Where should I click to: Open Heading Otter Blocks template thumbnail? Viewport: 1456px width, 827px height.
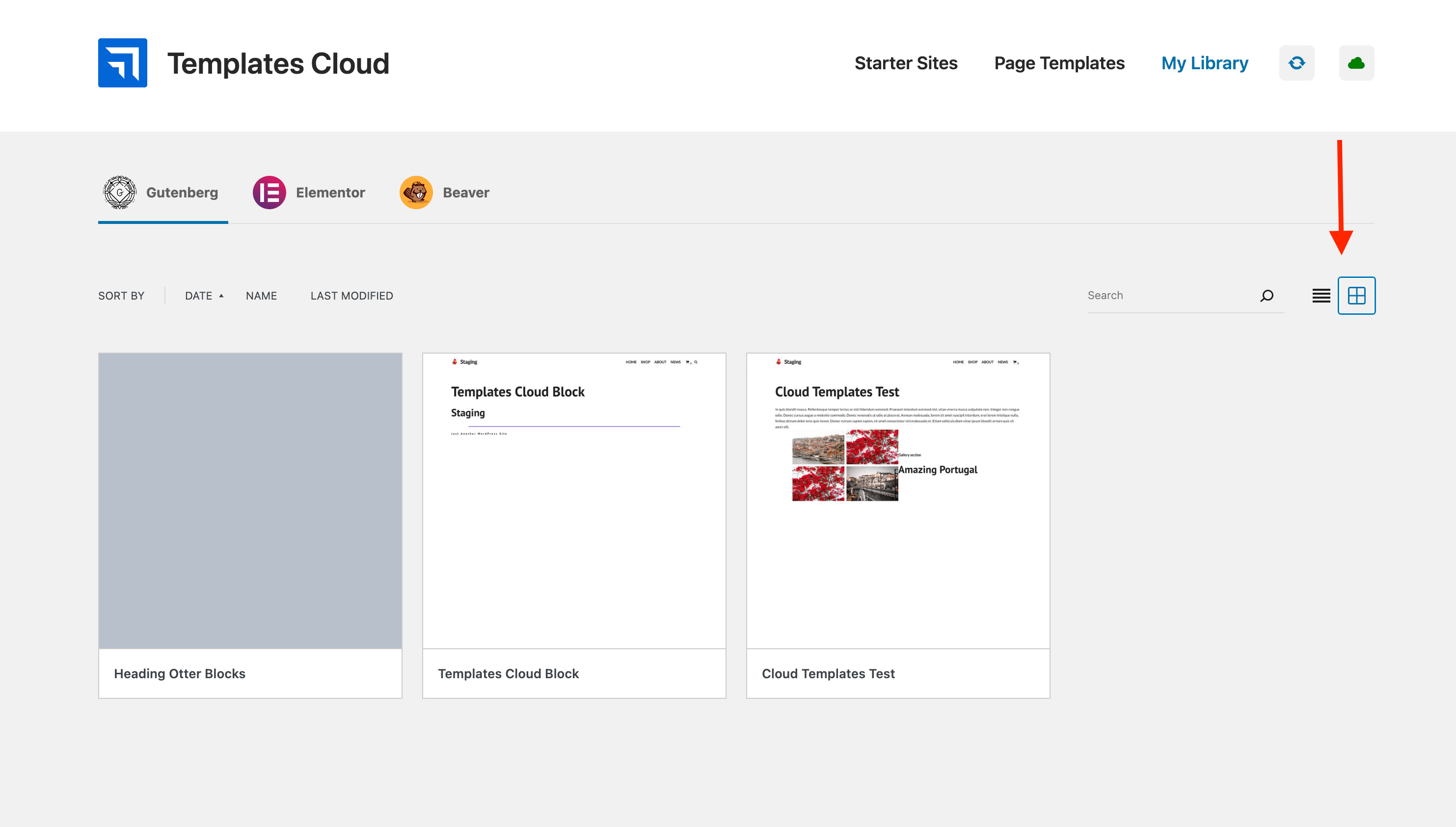[250, 500]
